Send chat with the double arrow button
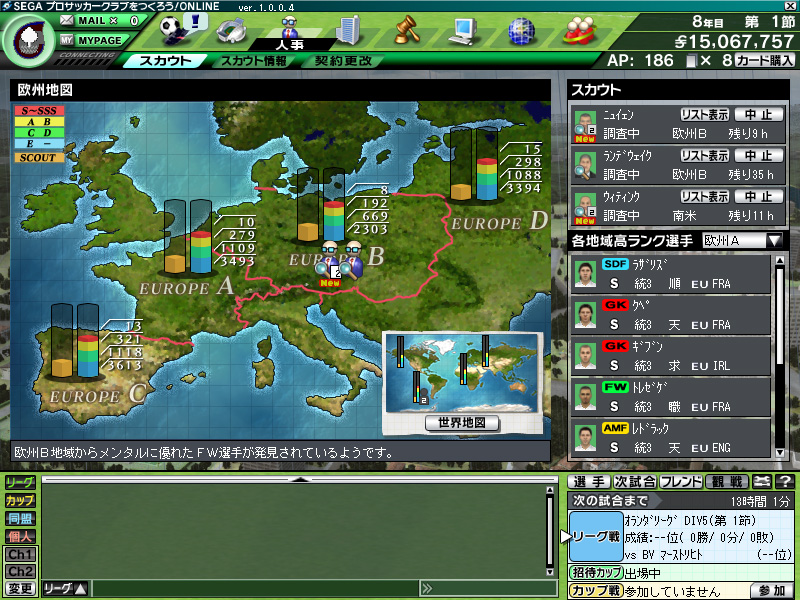Viewport: 800px width, 600px height. tap(428, 588)
